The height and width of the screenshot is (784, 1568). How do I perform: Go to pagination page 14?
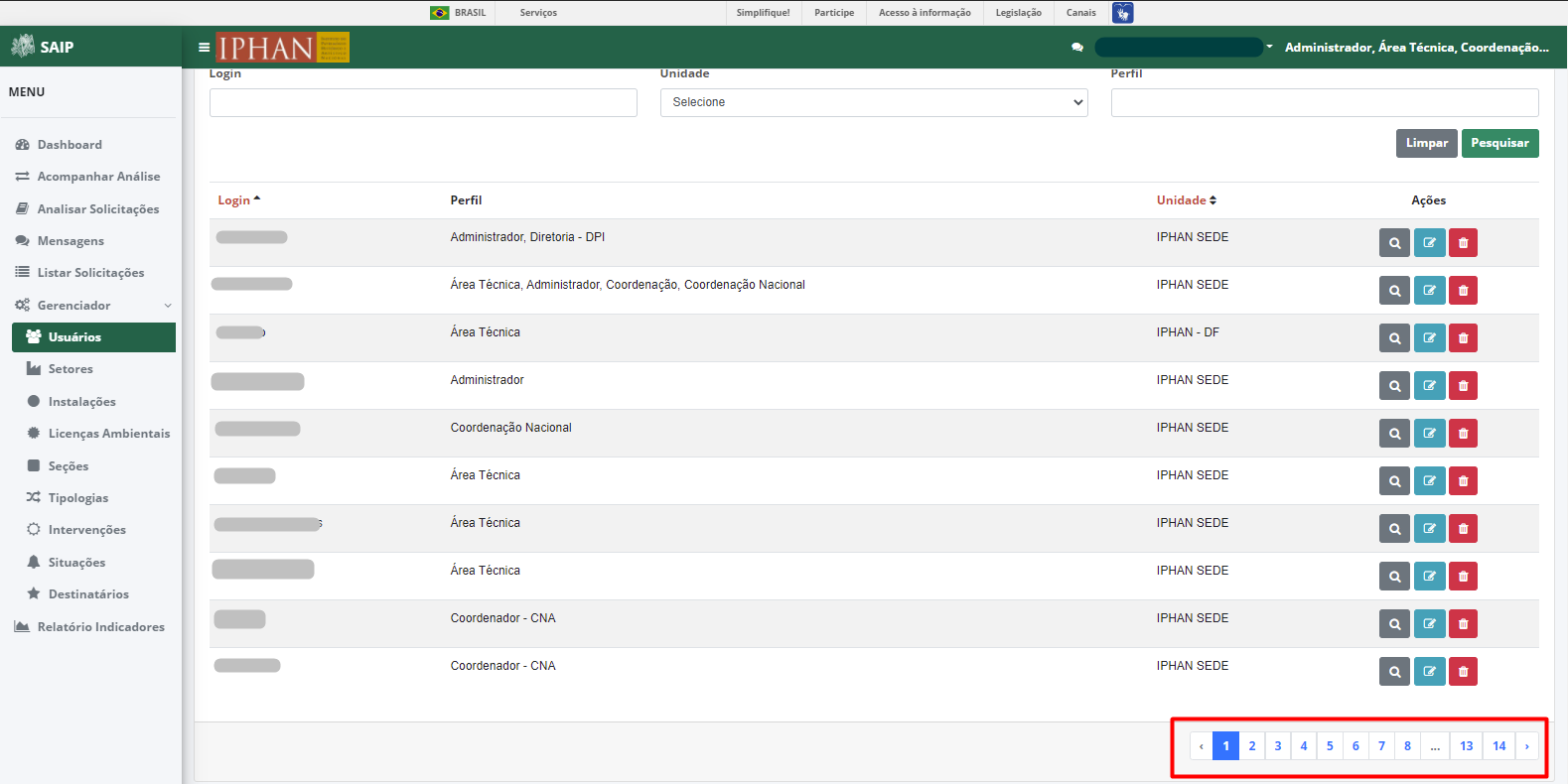pos(1499,746)
